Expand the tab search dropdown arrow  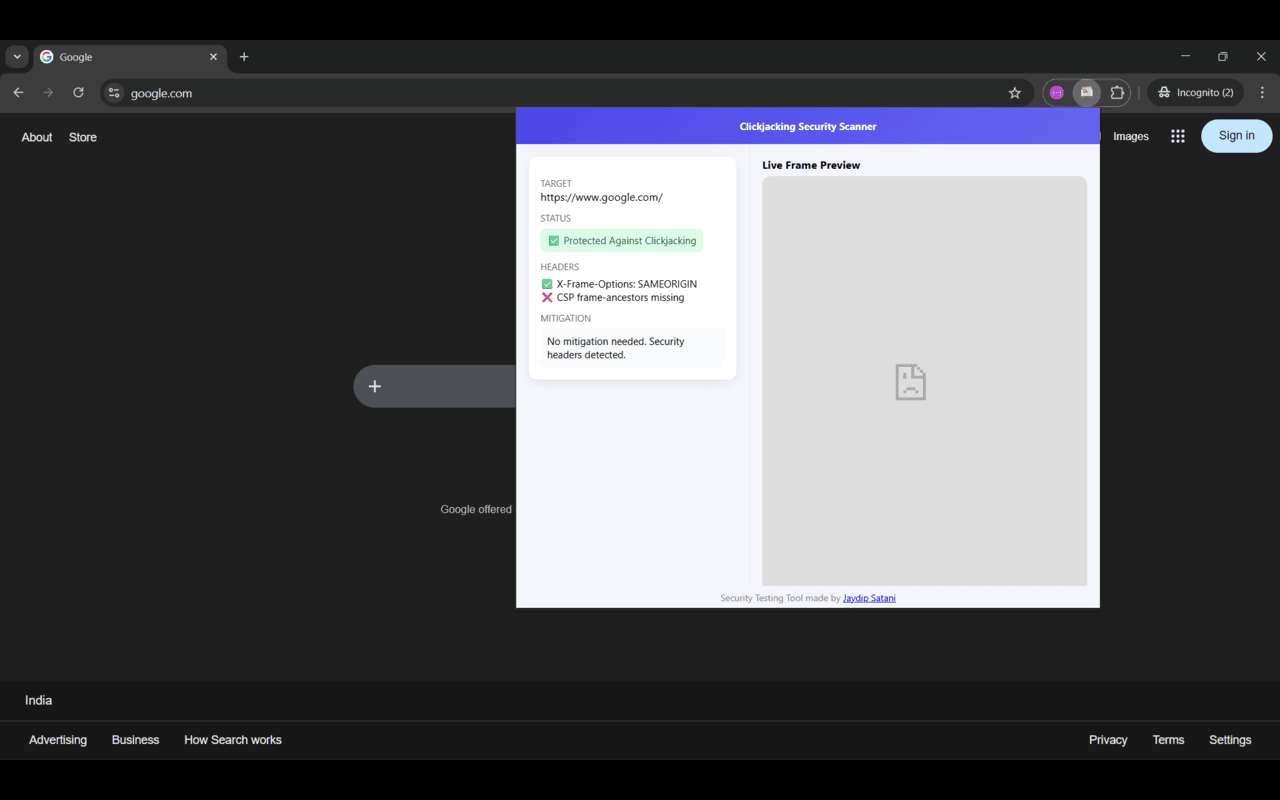[x=17, y=57]
